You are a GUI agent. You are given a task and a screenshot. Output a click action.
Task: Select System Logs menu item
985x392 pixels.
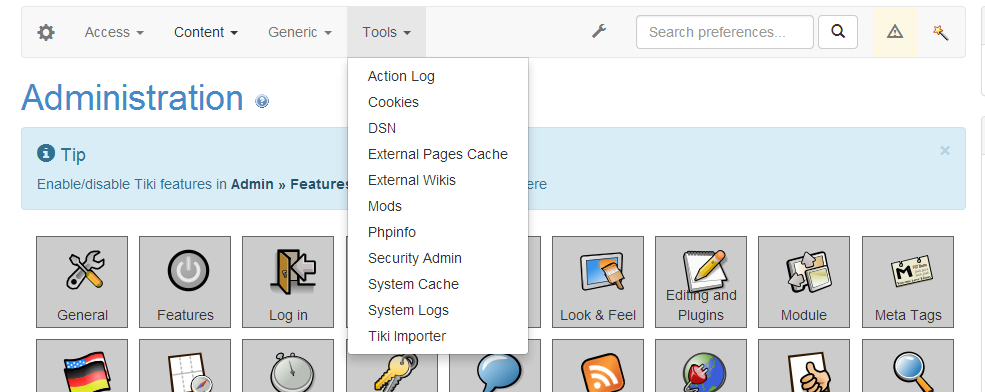click(x=438, y=310)
